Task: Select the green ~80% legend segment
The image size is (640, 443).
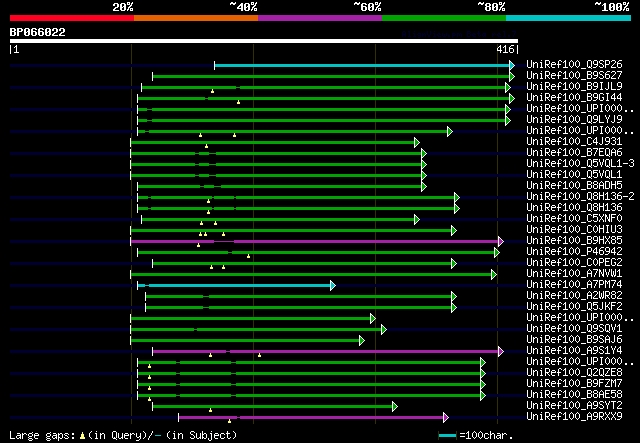Action: pyautogui.click(x=444, y=18)
